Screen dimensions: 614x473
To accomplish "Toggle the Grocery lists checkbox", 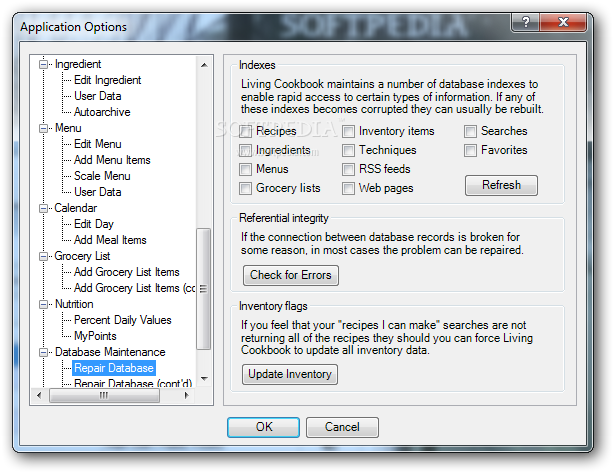I will [x=246, y=188].
